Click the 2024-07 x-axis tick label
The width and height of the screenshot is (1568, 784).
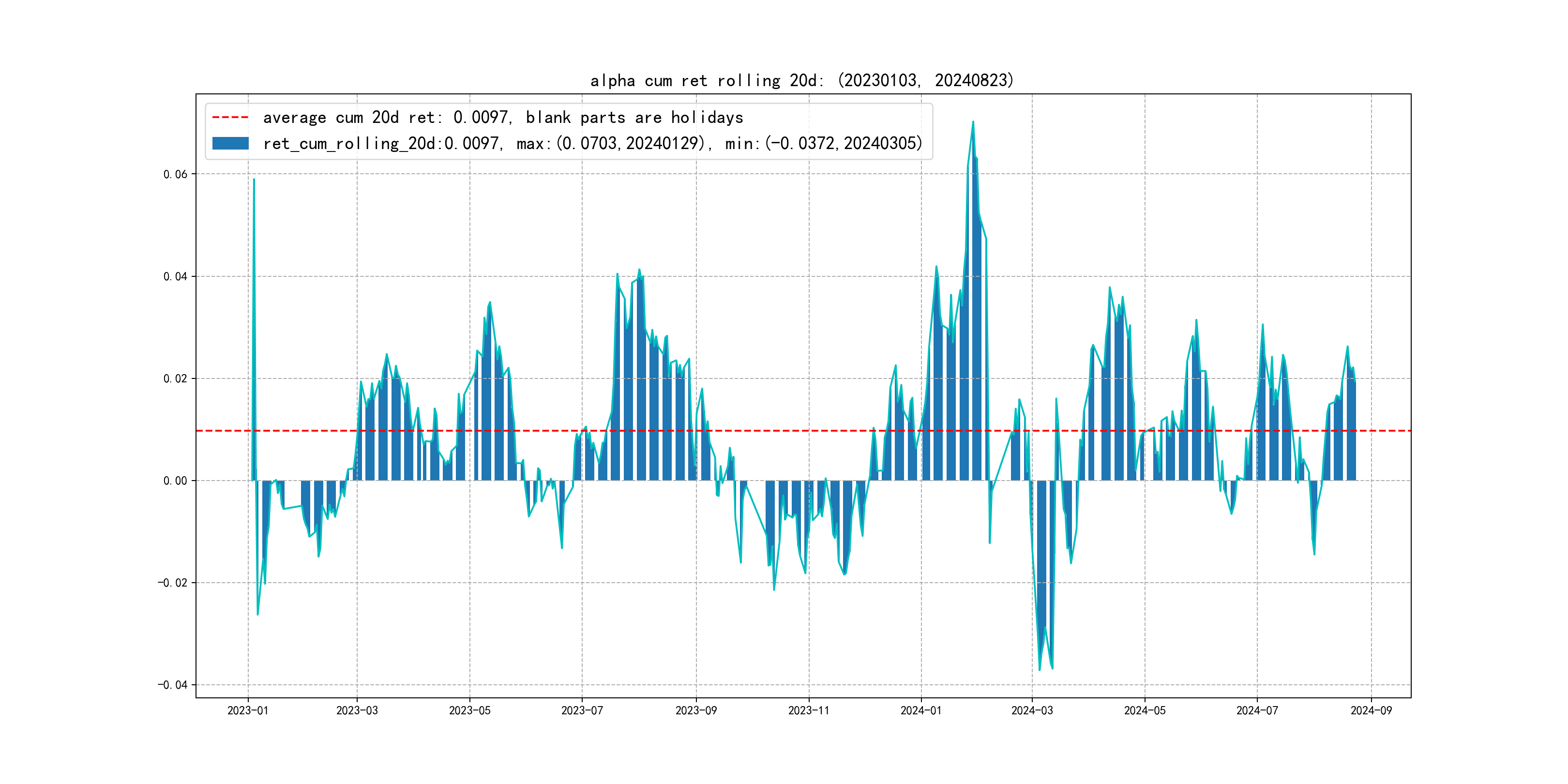point(1257,710)
